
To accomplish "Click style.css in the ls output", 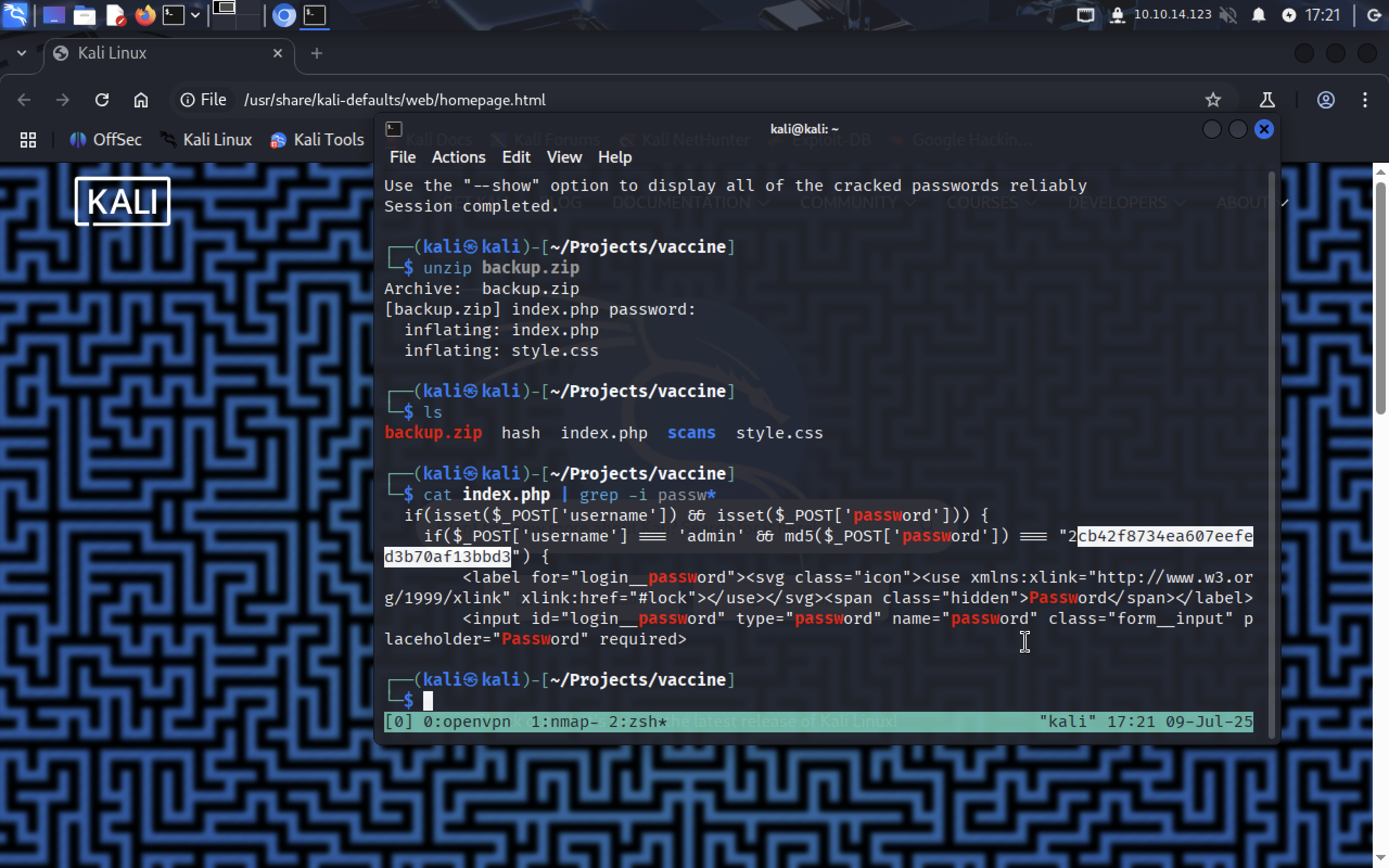I will pyautogui.click(x=779, y=432).
